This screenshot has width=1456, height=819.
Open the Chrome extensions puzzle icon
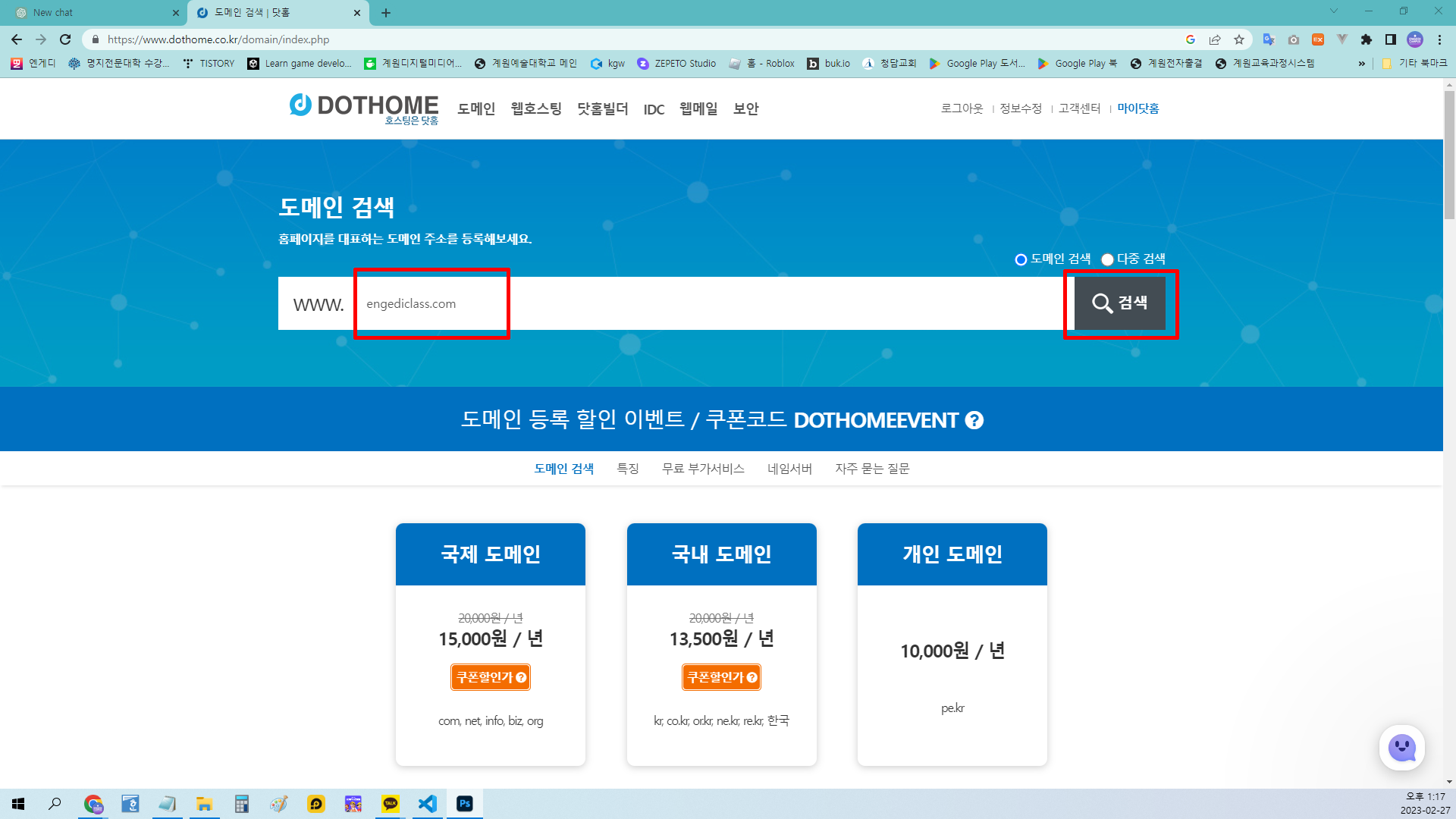[1365, 39]
